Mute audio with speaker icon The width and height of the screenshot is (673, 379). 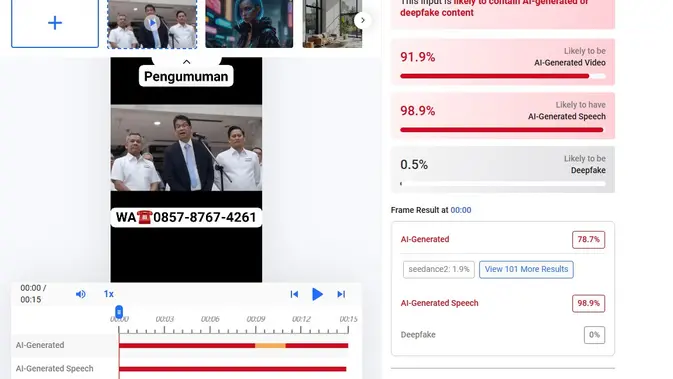click(81, 294)
